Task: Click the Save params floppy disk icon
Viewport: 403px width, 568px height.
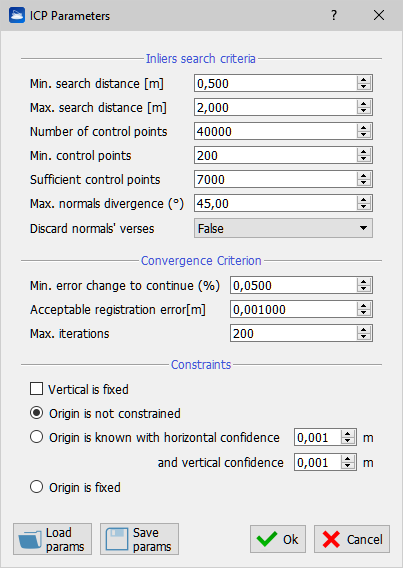Action: pos(117,539)
